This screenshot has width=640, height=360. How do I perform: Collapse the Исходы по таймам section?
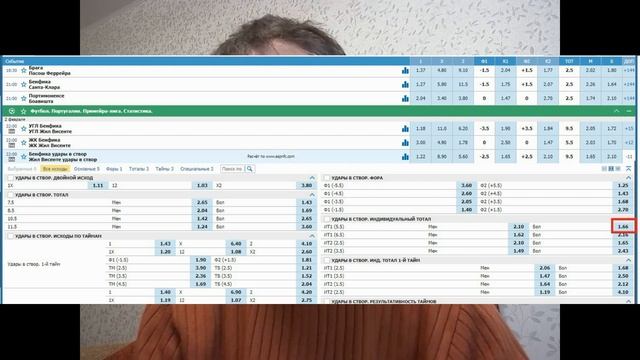point(312,236)
